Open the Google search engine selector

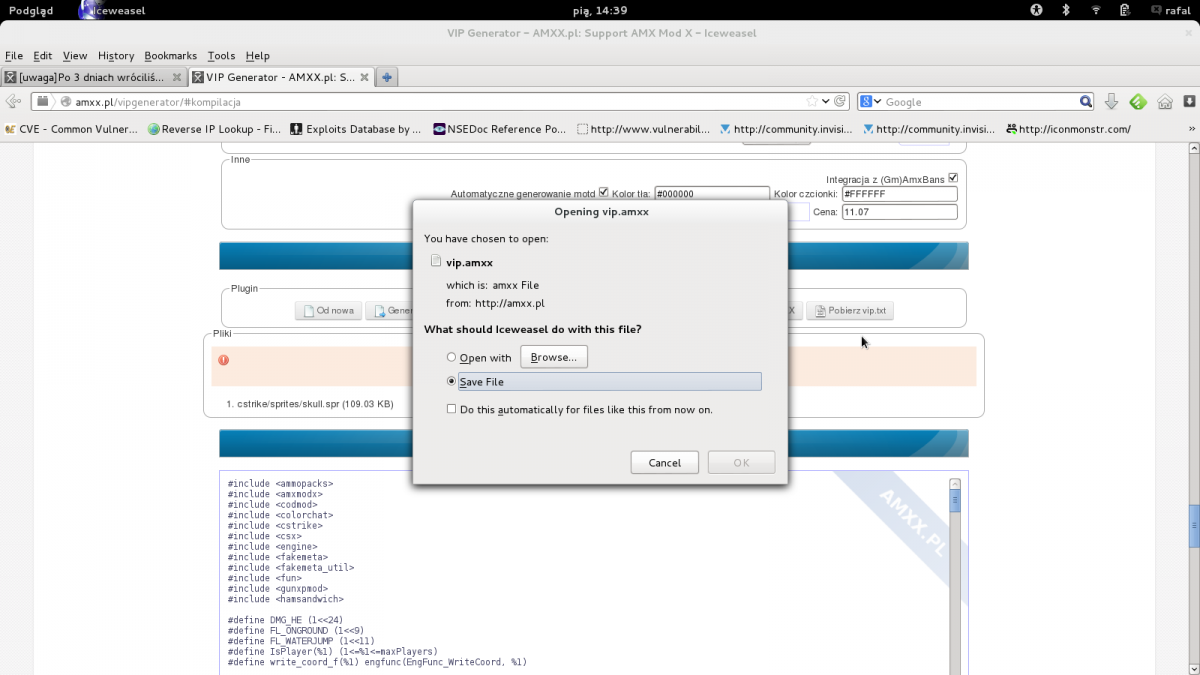871,101
